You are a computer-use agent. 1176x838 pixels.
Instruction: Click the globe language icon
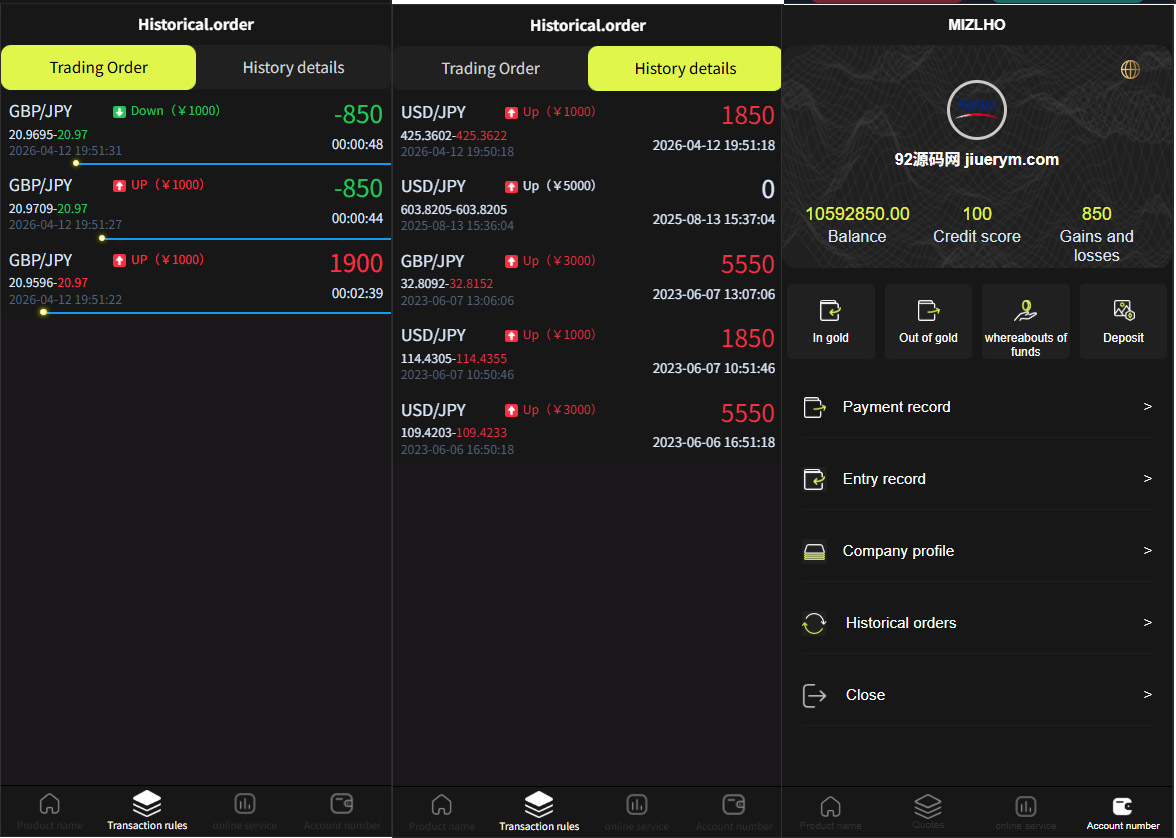1130,69
